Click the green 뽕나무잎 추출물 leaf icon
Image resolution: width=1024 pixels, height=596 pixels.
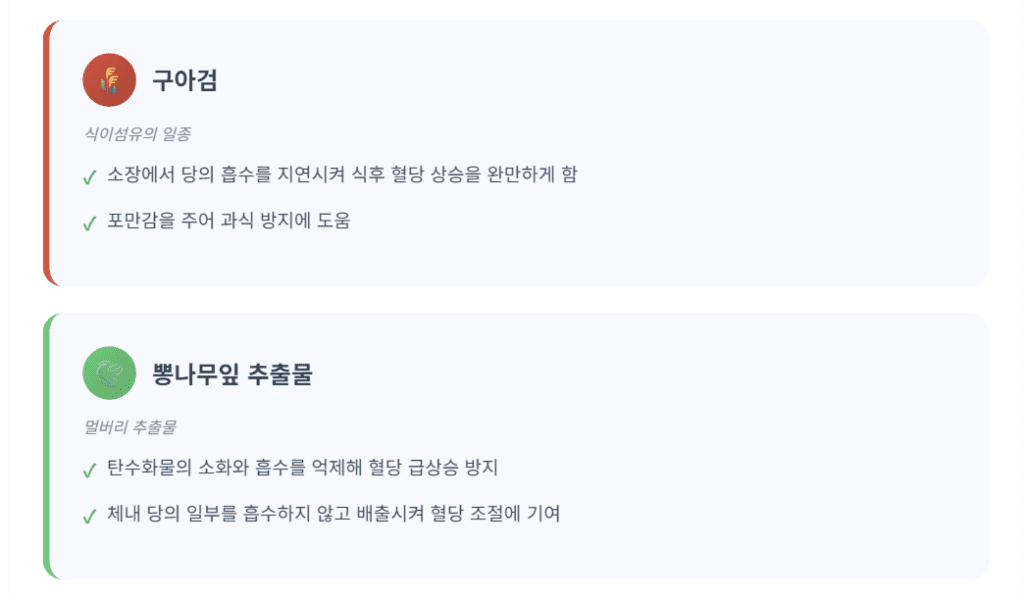coord(109,373)
